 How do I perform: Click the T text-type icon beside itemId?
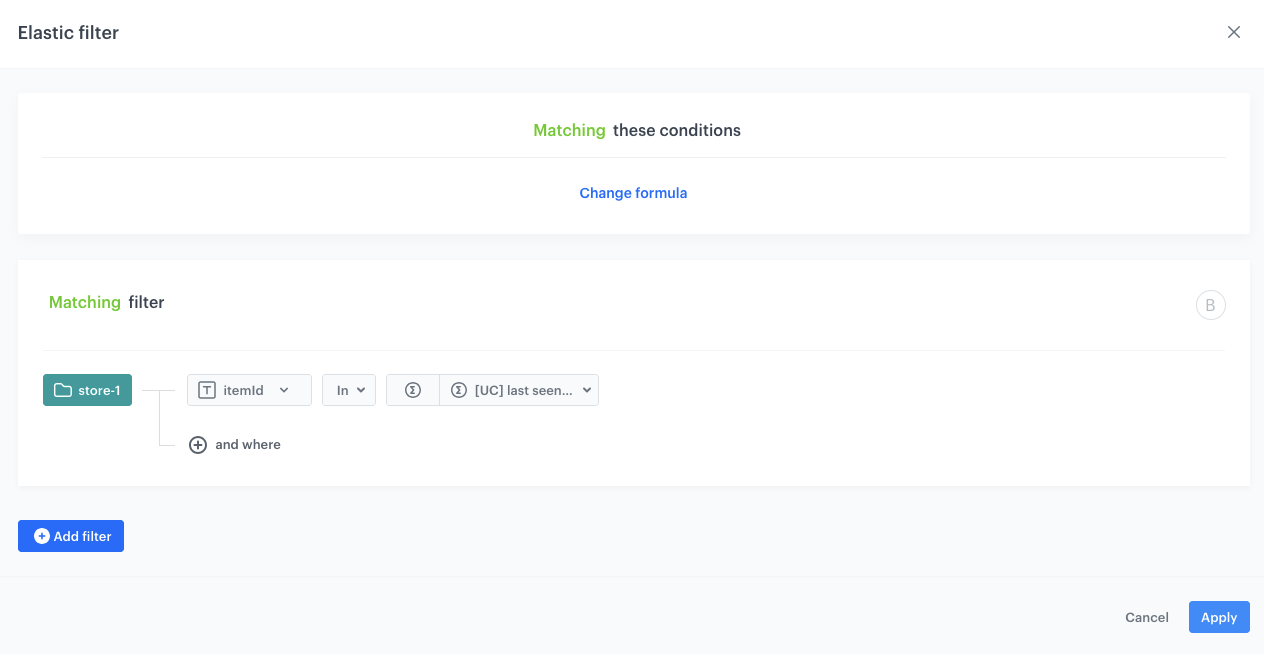point(206,390)
